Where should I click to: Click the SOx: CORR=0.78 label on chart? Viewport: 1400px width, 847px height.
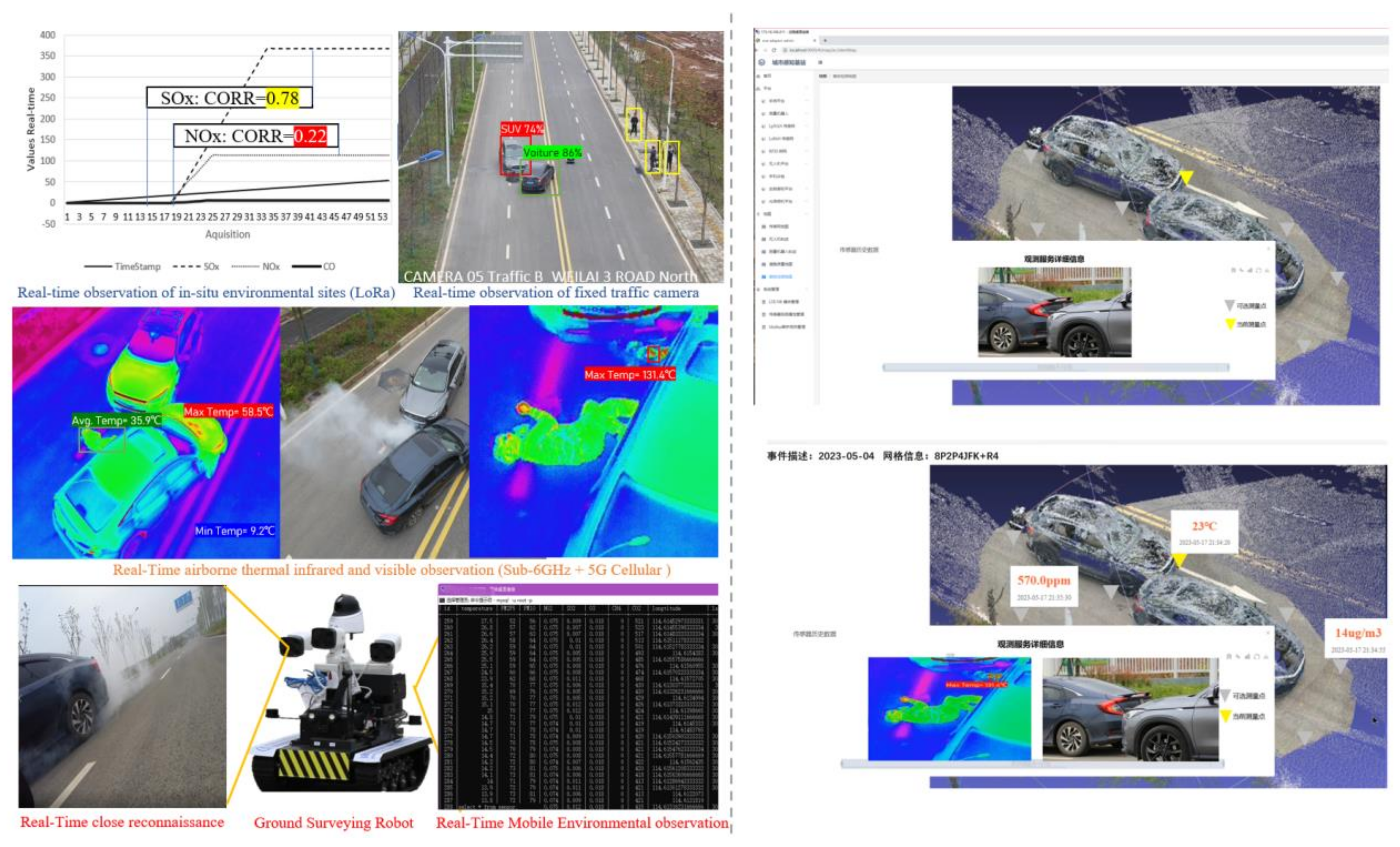click(x=230, y=98)
